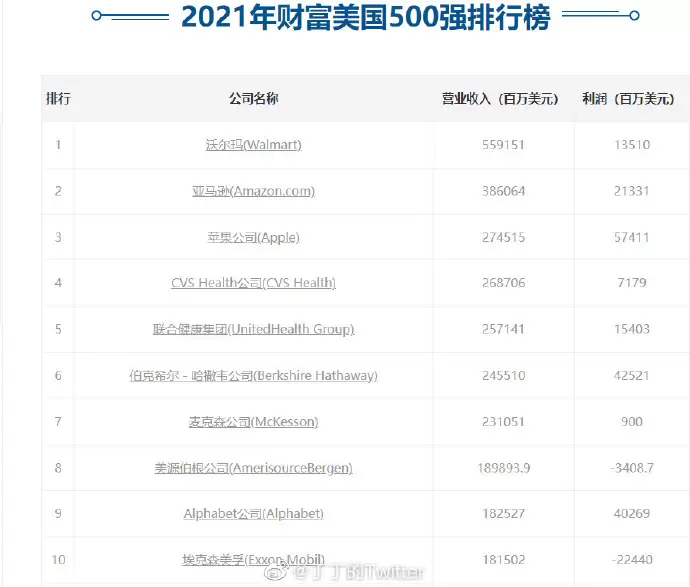Select UnitedHealth profit value 15403
690x587 pixels.
click(x=632, y=329)
